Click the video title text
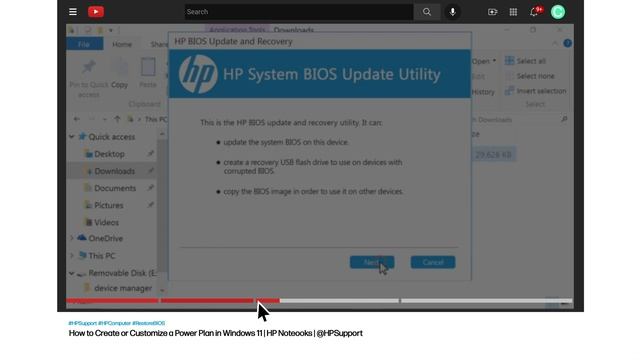This screenshot has width=640, height=360. (x=216, y=333)
